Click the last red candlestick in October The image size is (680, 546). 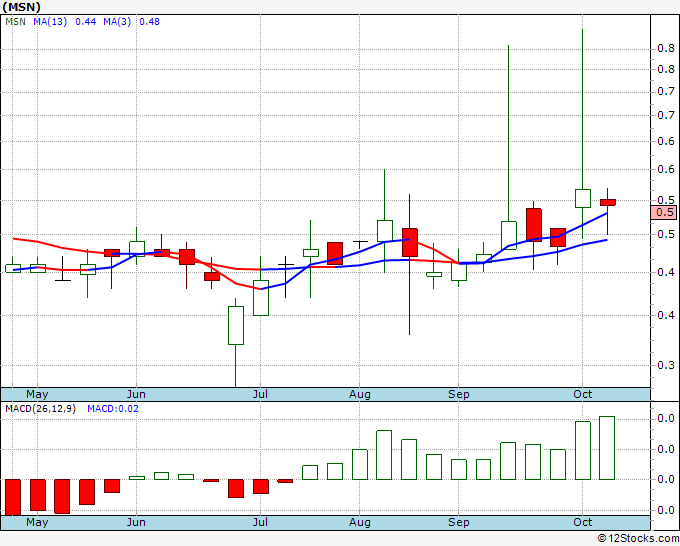tap(608, 203)
